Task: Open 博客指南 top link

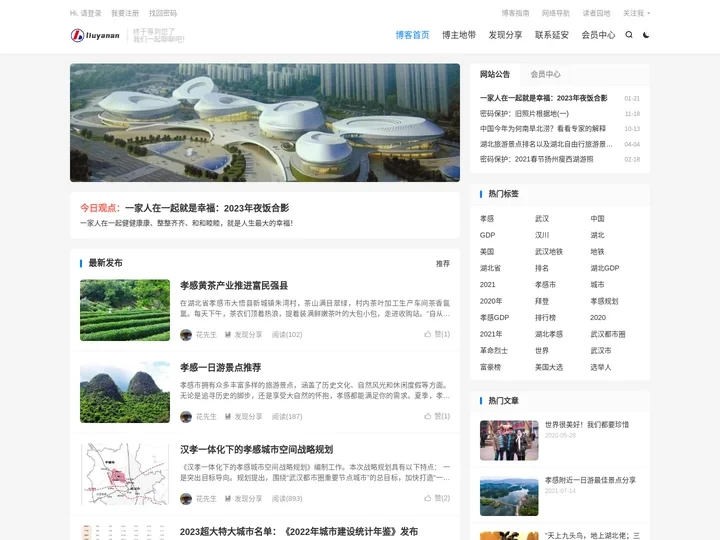Action: (515, 13)
